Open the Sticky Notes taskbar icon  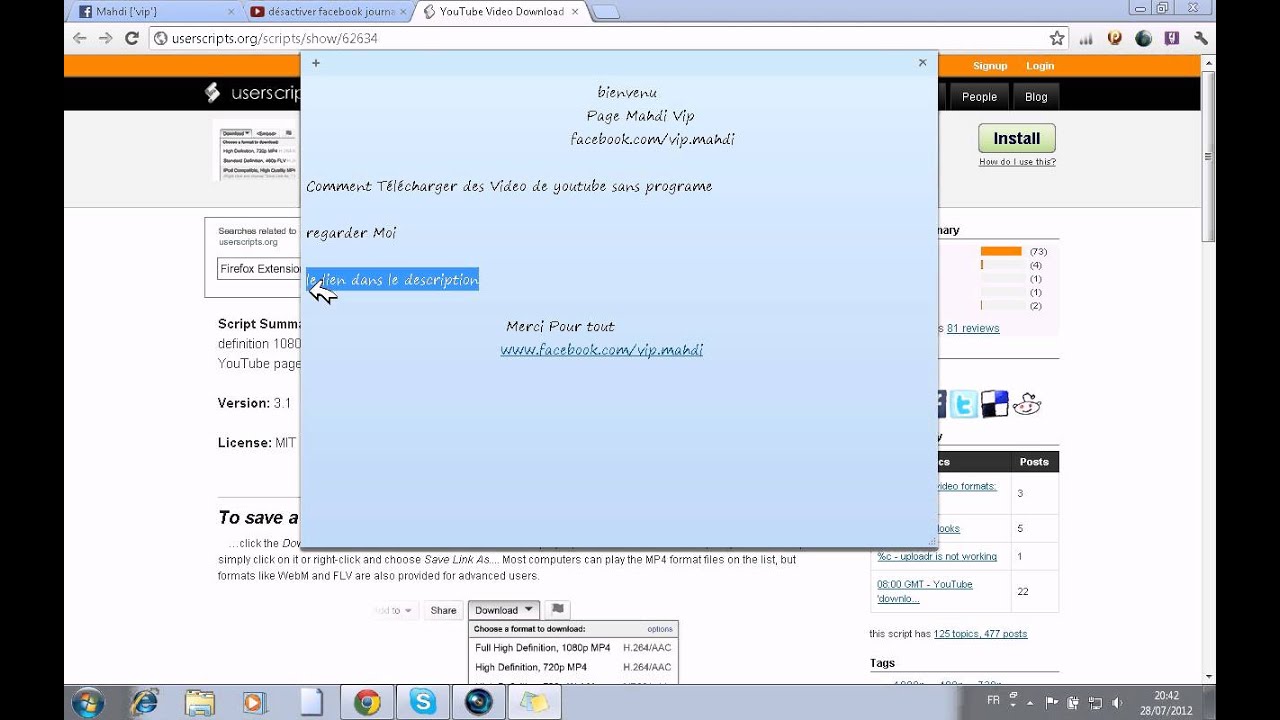click(535, 702)
